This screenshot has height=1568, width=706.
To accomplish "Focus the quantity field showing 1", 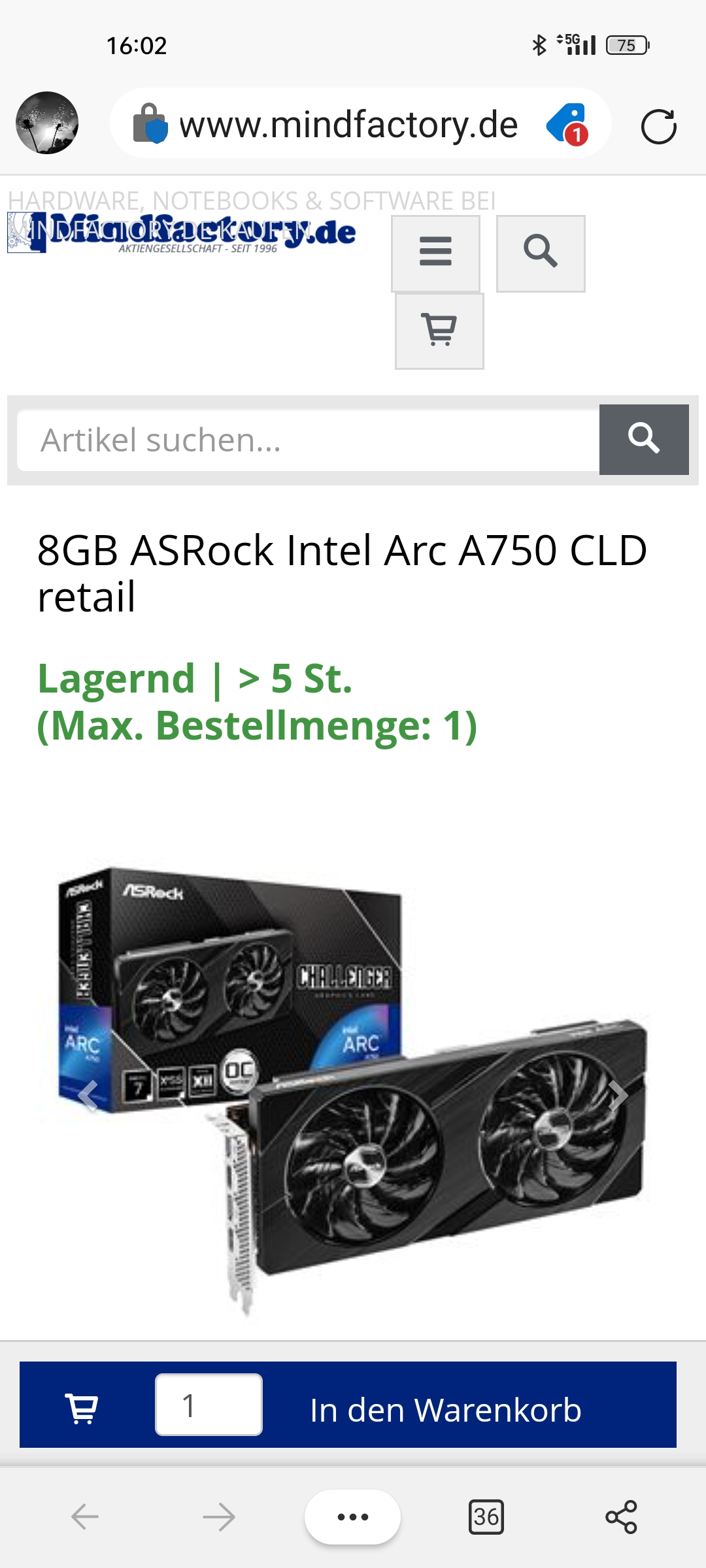I will click(209, 1405).
